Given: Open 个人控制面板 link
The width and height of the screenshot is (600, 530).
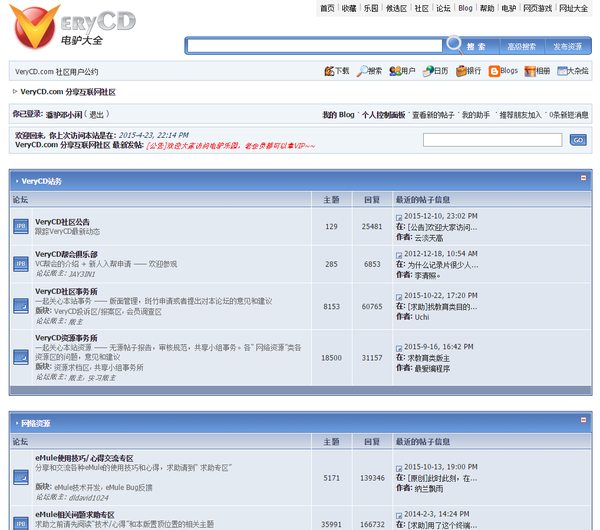Looking at the screenshot, I should pos(383,115).
